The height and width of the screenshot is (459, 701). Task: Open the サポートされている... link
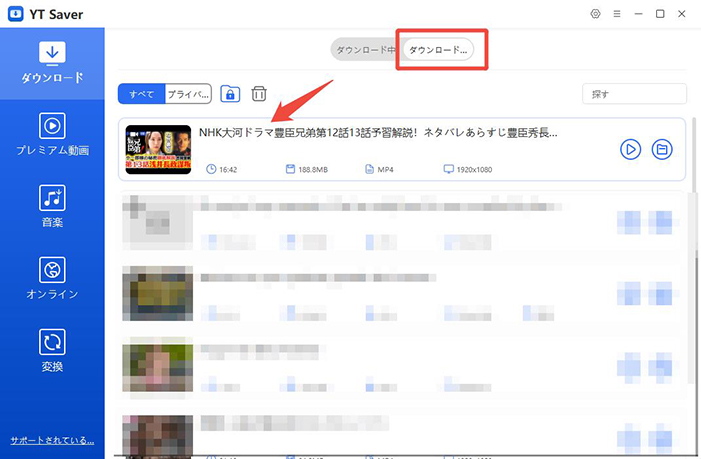(x=52, y=440)
